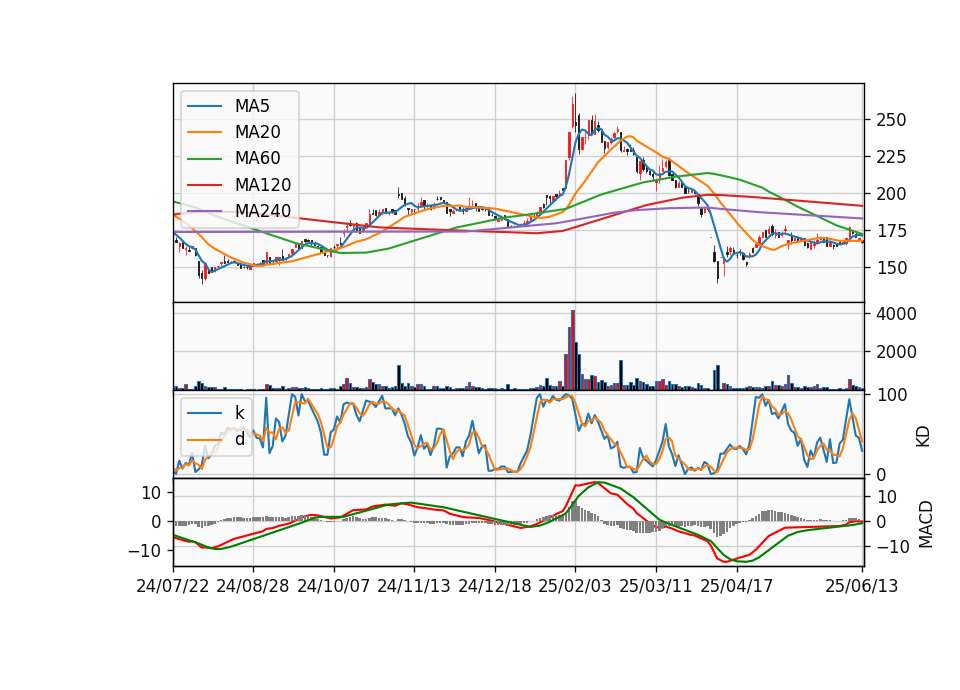
Task: Click the MA5 legend label
Action: 252,106
